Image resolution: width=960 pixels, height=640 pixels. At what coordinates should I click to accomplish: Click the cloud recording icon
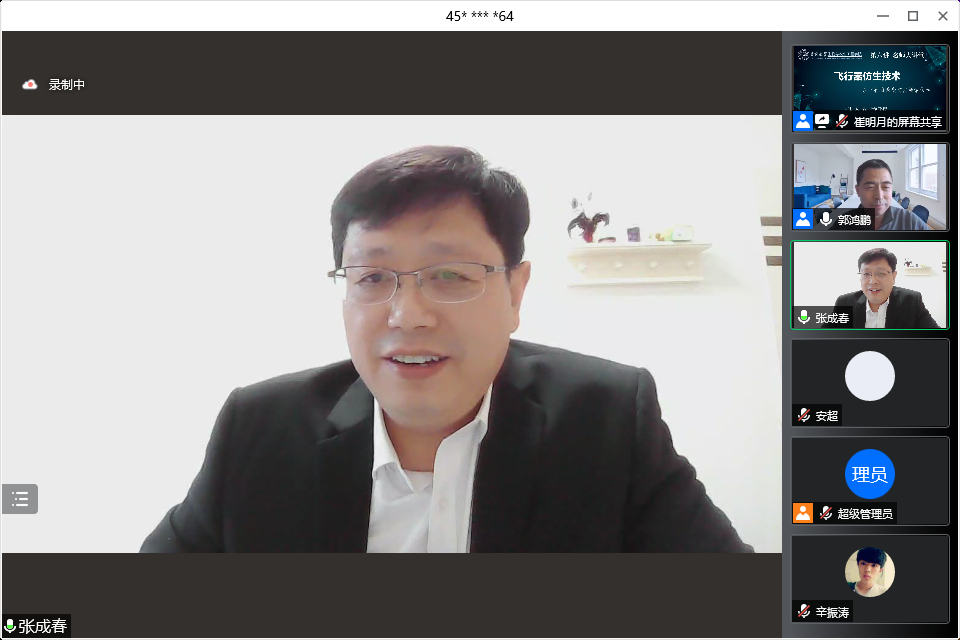click(x=30, y=85)
